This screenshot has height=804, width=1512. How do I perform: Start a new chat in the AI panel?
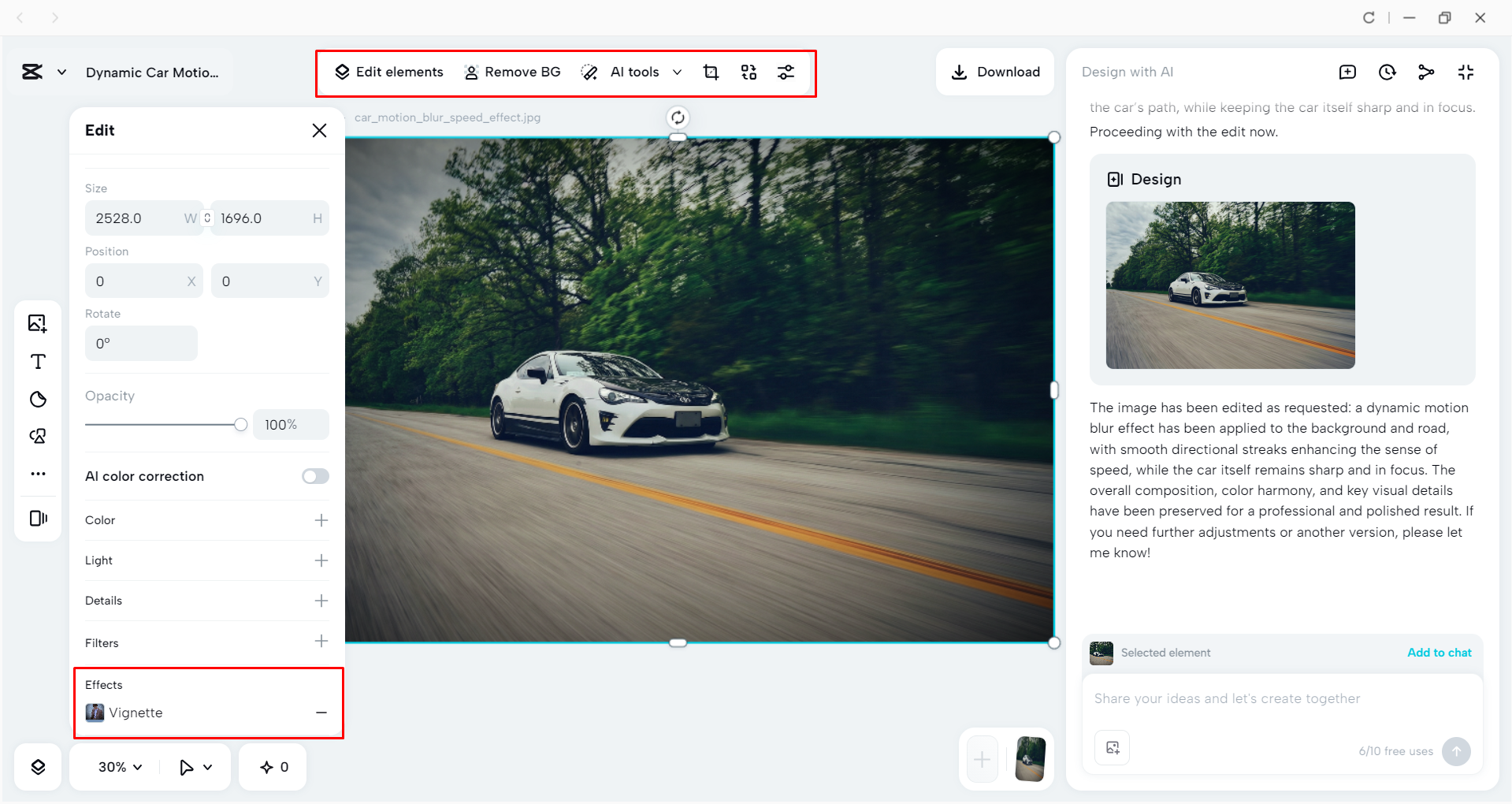tap(1348, 72)
